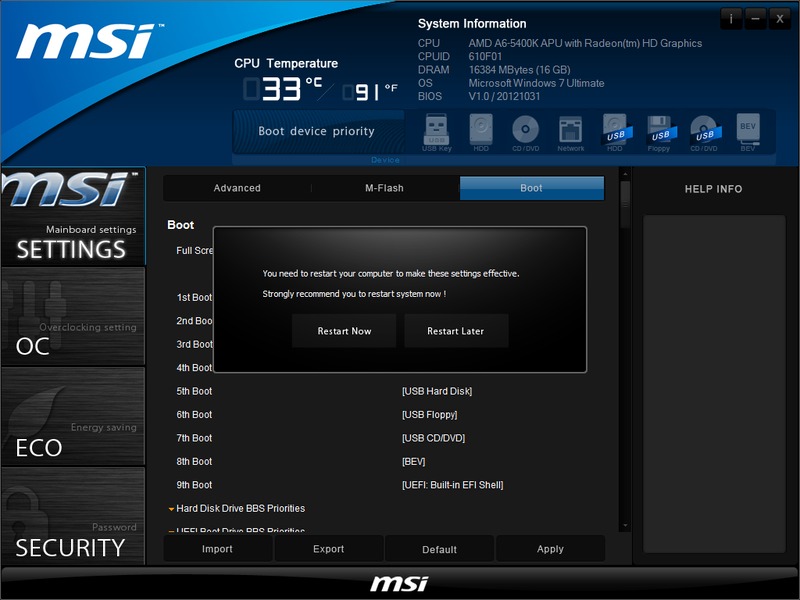Open the SECURITY password section
Screen dimensions: 800x600
73,517
